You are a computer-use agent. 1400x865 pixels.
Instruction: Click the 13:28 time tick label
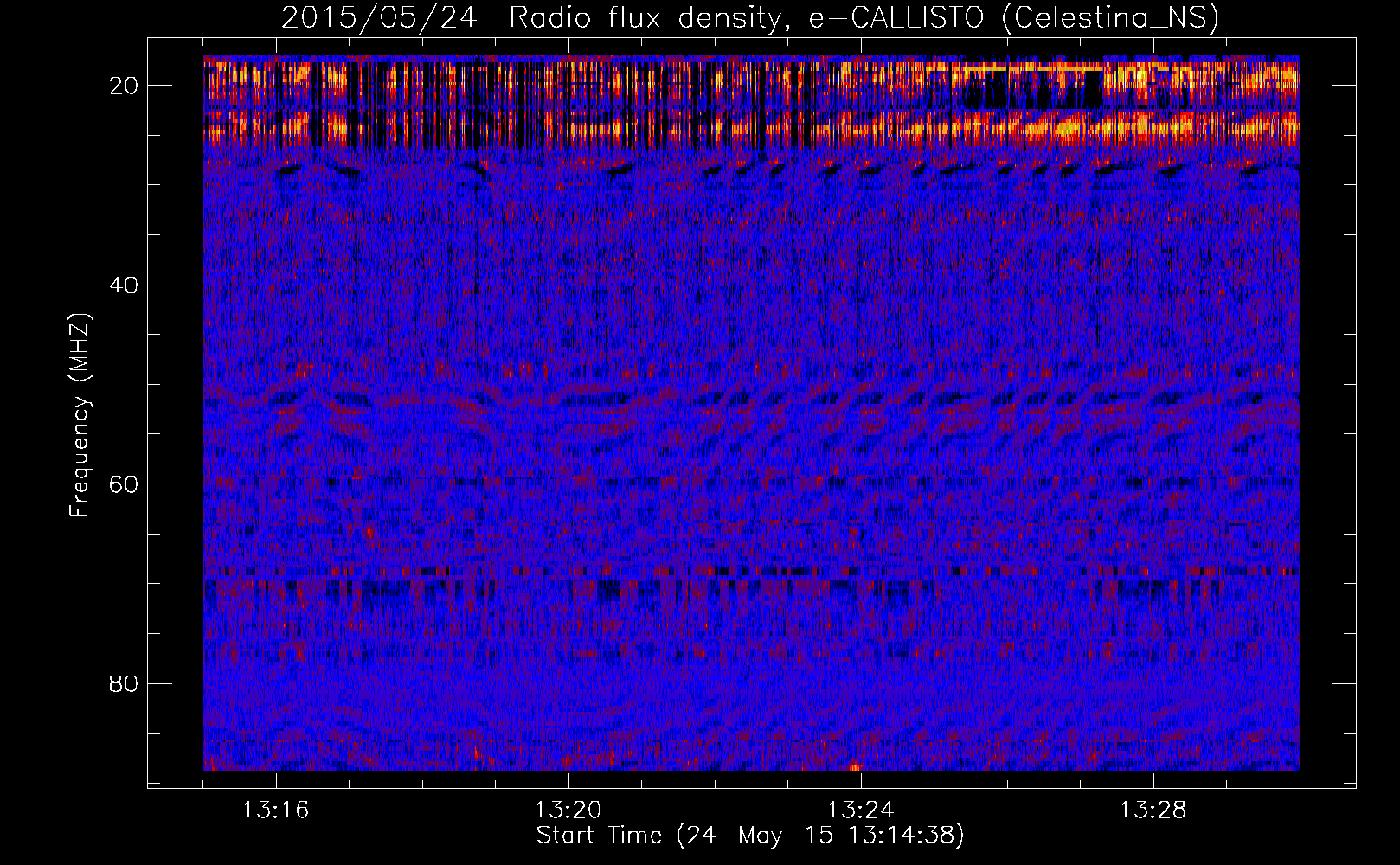[1153, 811]
